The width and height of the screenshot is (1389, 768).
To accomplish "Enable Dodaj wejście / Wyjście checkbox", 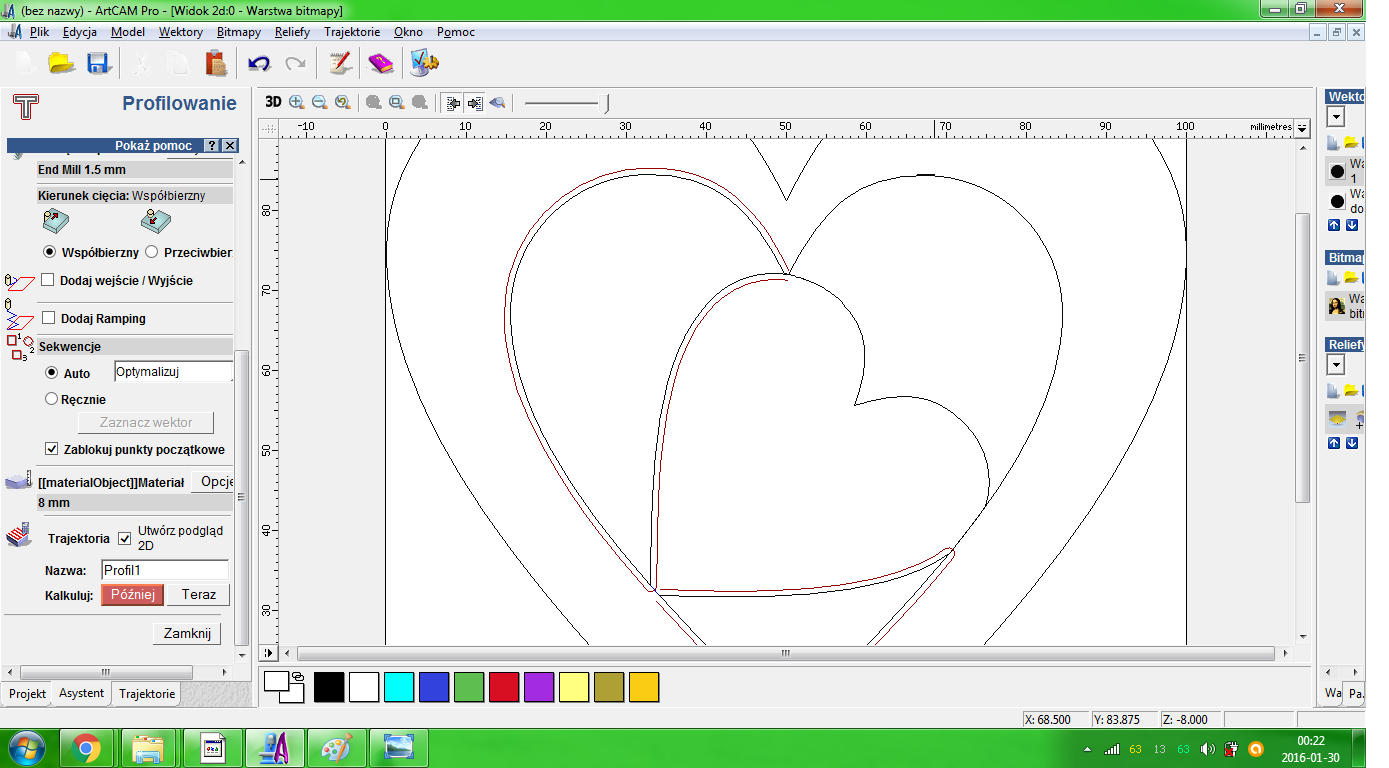I will click(x=48, y=281).
